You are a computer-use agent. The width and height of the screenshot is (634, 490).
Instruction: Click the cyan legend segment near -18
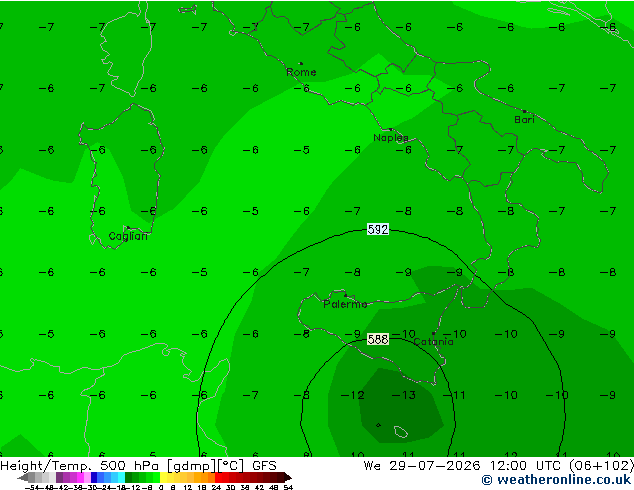pos(121,477)
